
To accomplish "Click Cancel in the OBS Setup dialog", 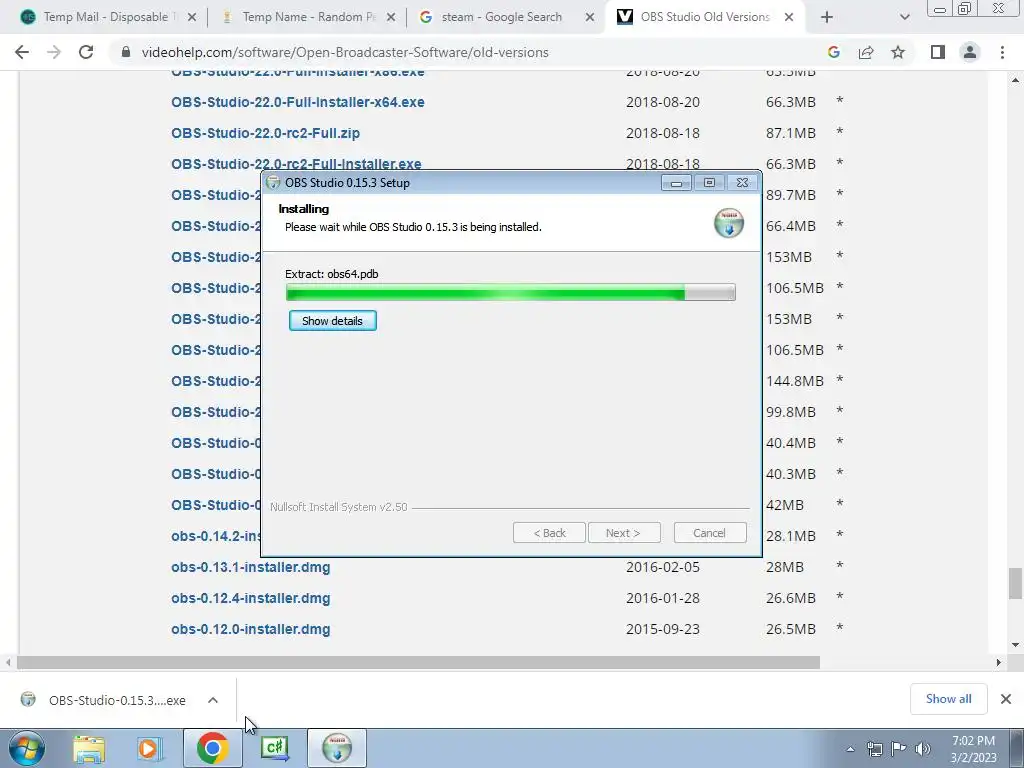I will pos(709,533).
